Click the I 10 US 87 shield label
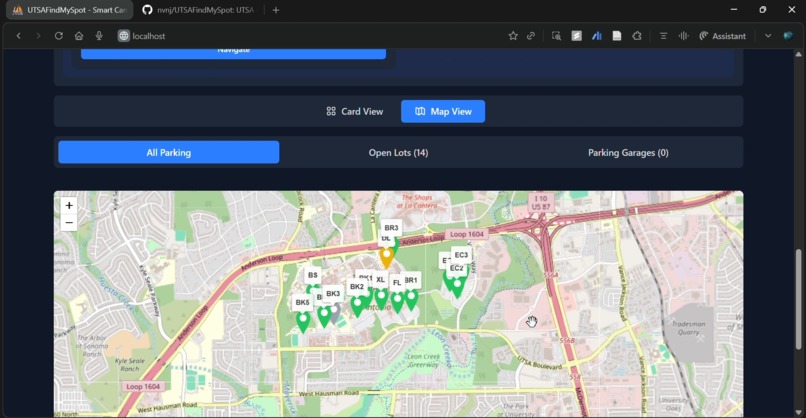The height and width of the screenshot is (418, 806). pos(541,203)
